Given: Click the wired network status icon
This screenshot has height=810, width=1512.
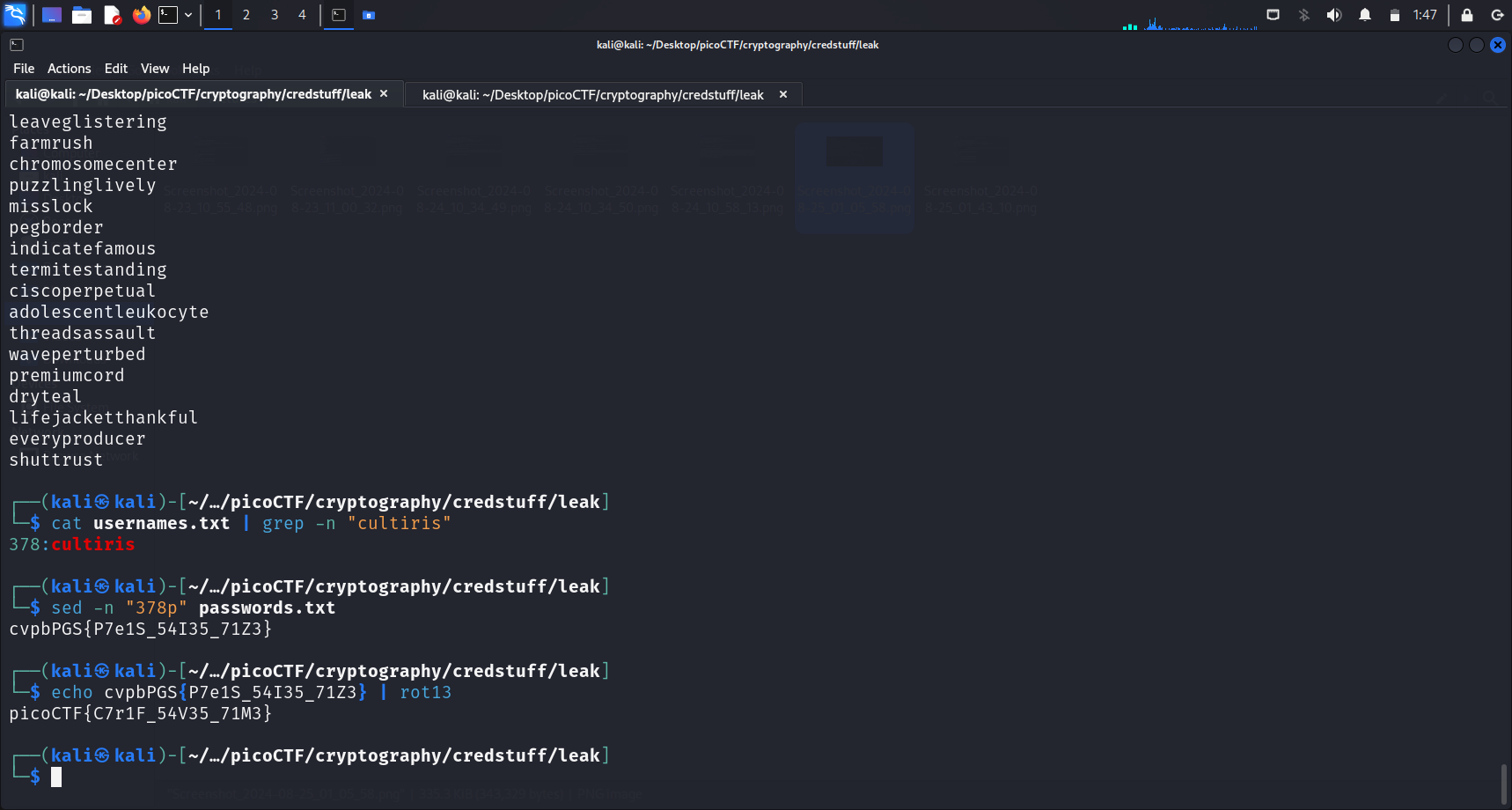Looking at the screenshot, I should tap(1273, 15).
